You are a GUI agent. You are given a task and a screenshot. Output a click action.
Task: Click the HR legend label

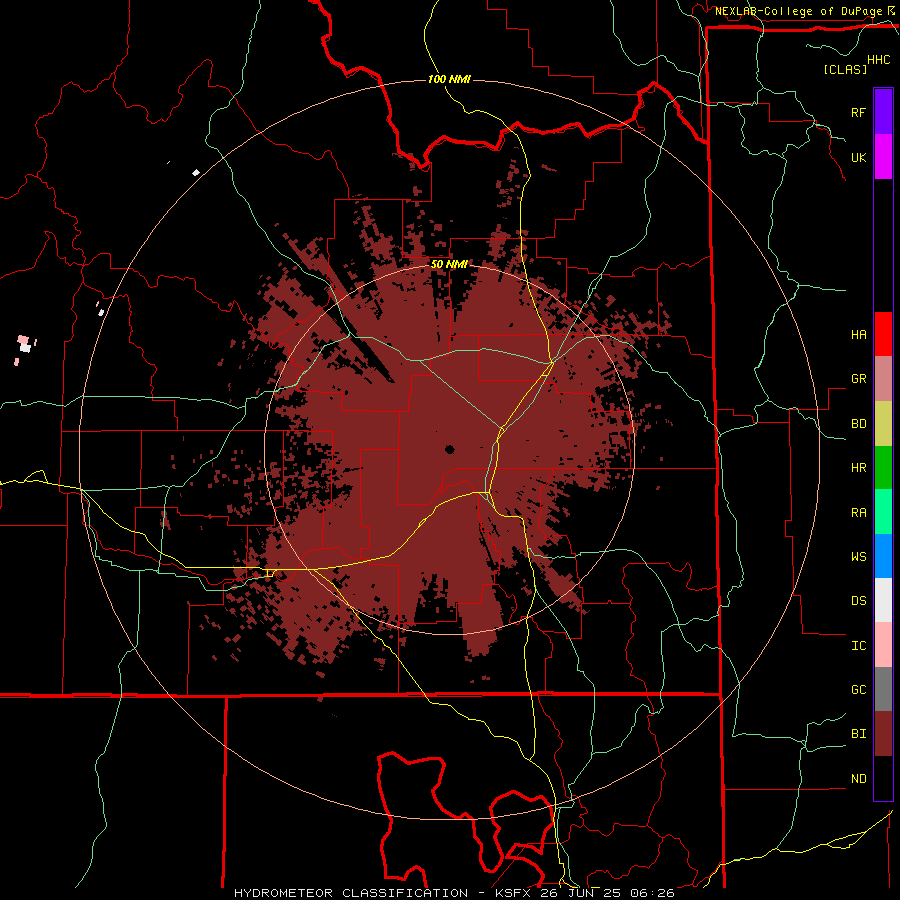point(858,468)
